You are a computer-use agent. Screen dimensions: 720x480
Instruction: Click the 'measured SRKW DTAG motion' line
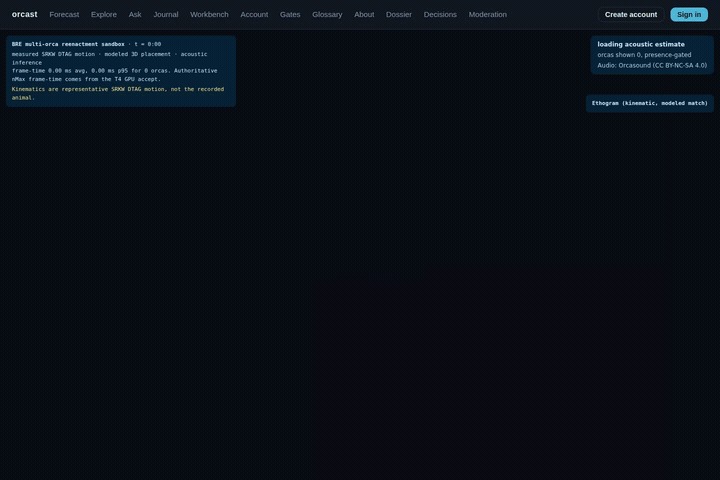[x=109, y=58]
